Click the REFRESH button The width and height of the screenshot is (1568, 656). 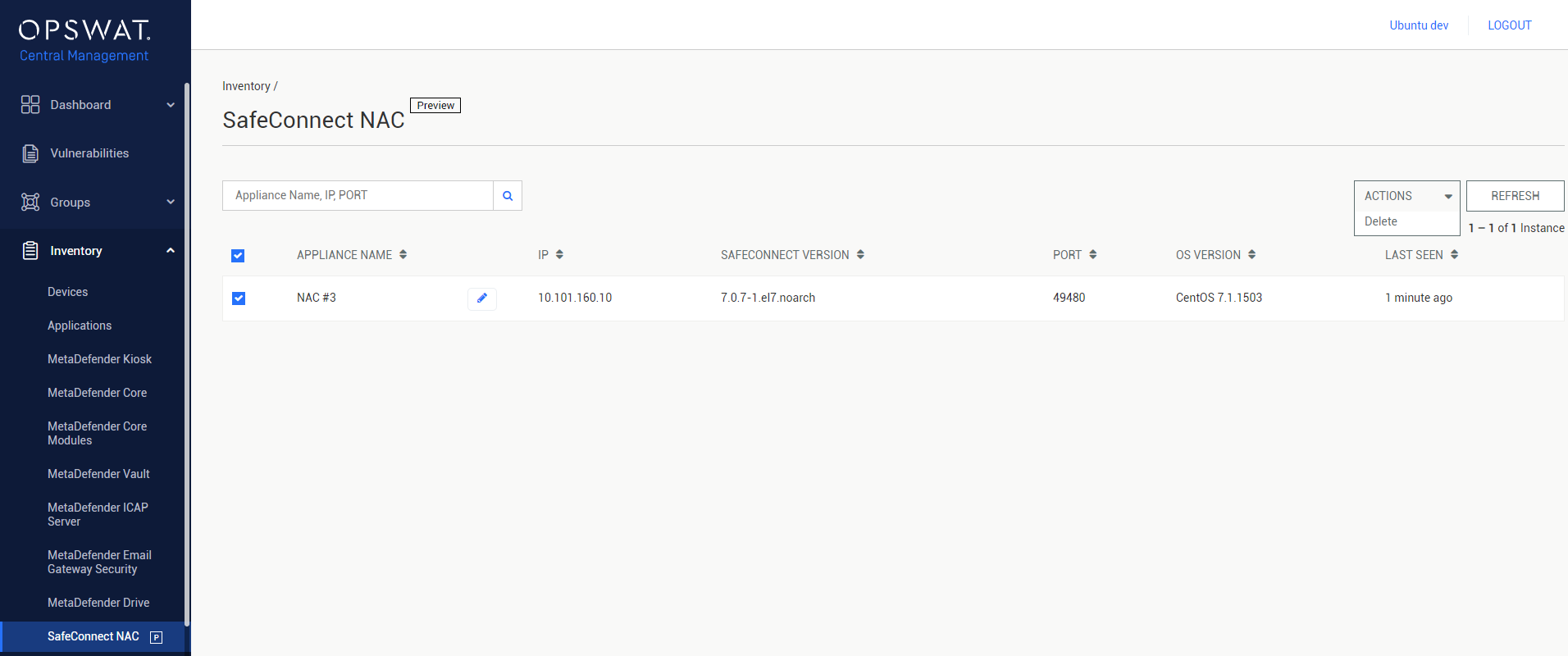tap(1515, 196)
